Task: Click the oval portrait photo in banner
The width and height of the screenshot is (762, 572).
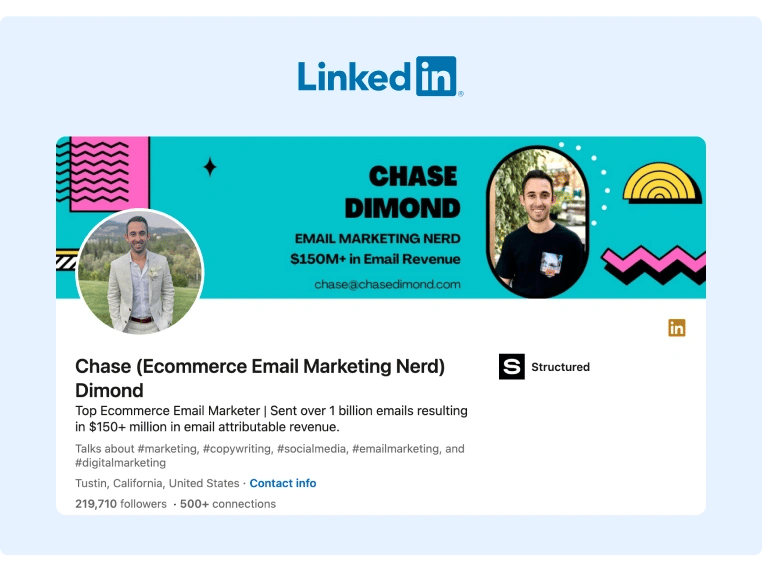Action: tap(536, 221)
